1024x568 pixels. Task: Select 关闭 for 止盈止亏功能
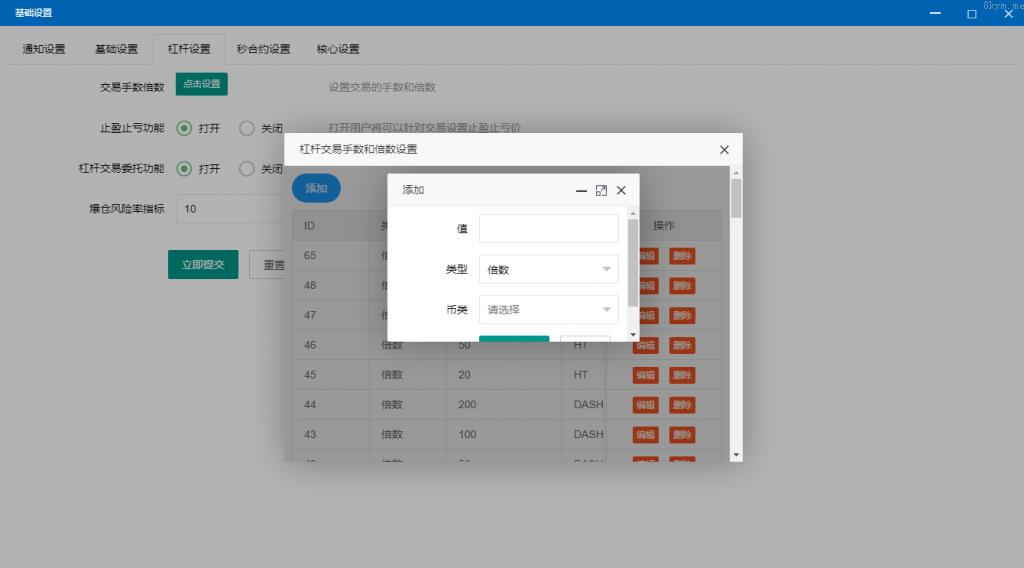[247, 128]
